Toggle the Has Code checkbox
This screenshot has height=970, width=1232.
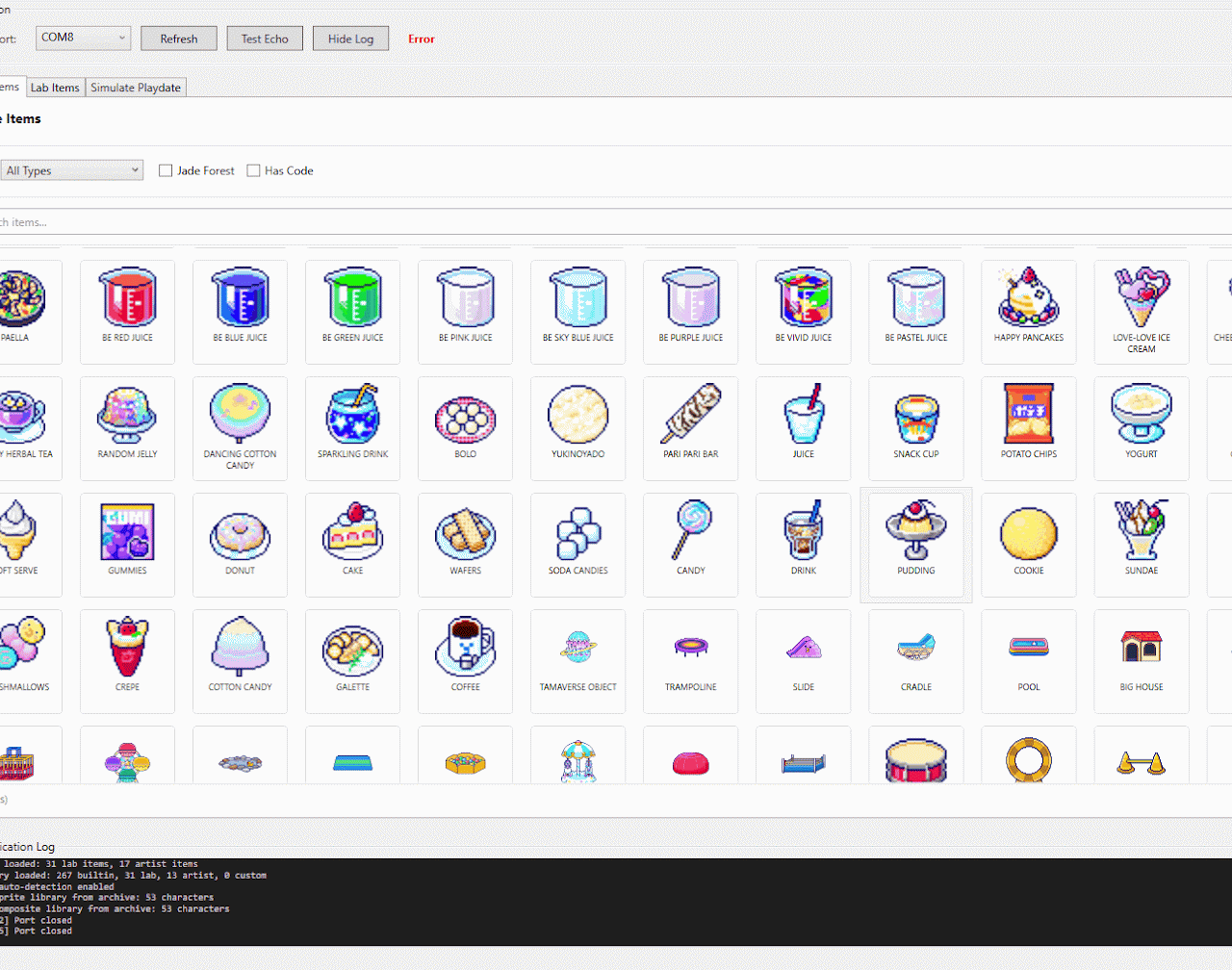[x=254, y=170]
